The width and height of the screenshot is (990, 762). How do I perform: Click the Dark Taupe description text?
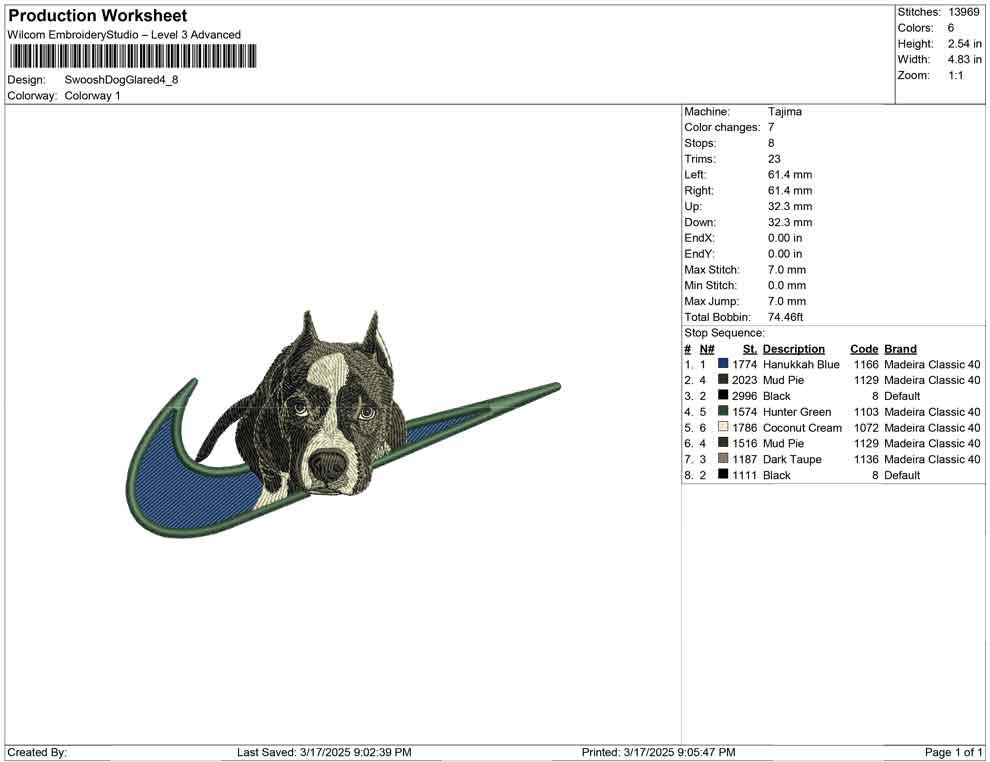pos(792,458)
